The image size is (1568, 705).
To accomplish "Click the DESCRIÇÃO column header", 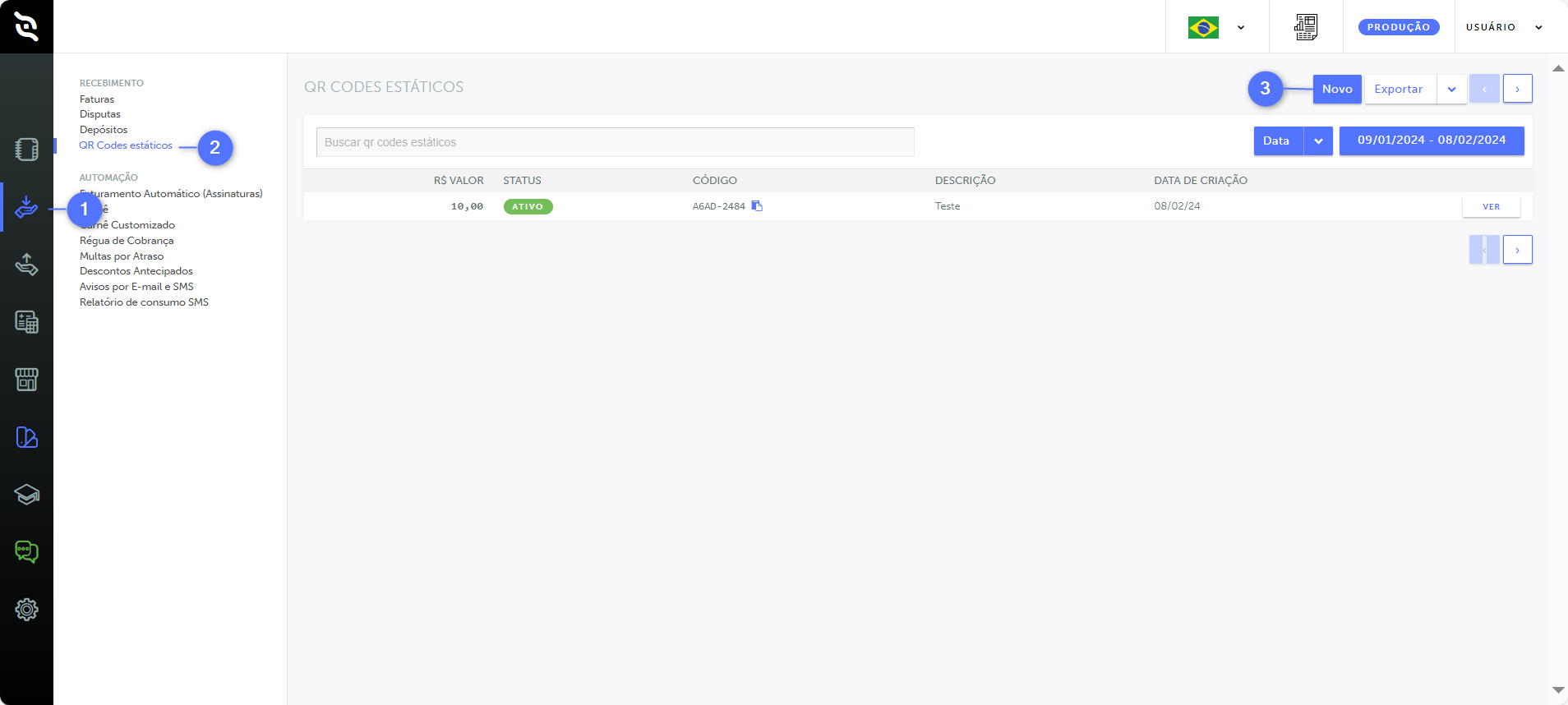I will (x=965, y=181).
